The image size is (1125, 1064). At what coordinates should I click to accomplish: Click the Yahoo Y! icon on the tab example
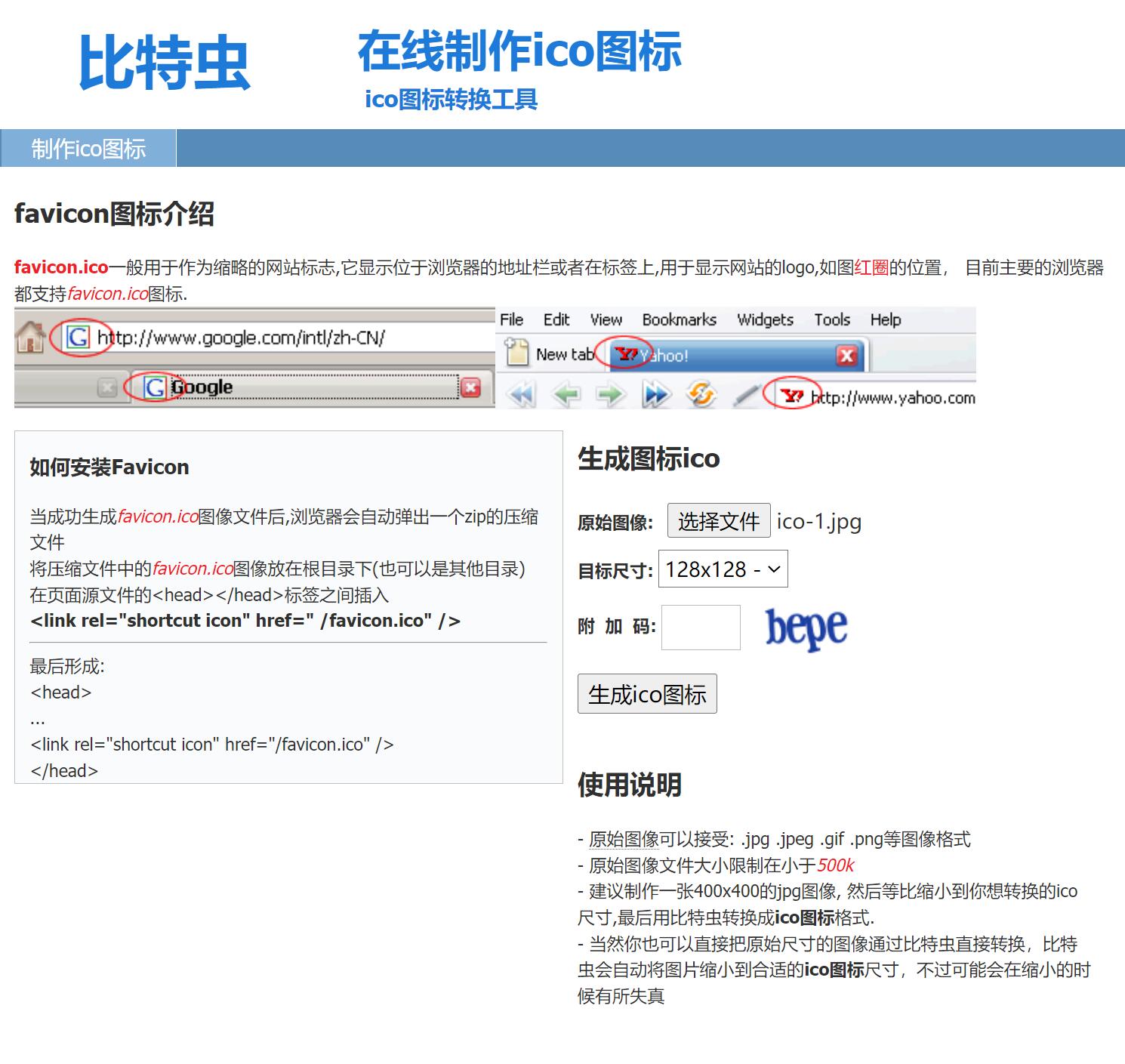click(x=626, y=354)
